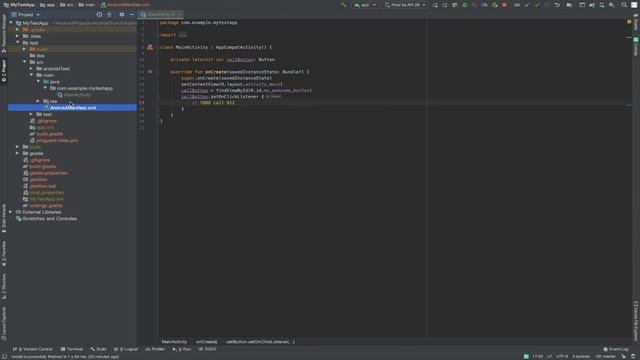The height and width of the screenshot is (360, 640).
Task: Click onCreate() breadcrumb below the editor
Action: pos(207,342)
